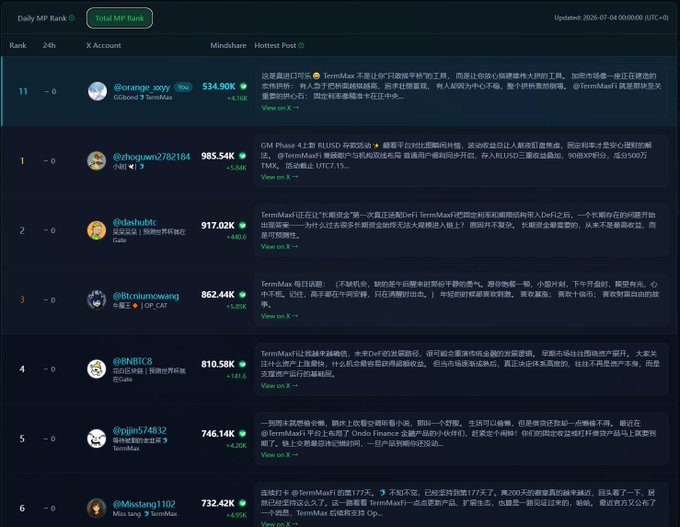Click @pjjin574832 avatar picture
The height and width of the screenshot is (527, 680).
click(96, 439)
